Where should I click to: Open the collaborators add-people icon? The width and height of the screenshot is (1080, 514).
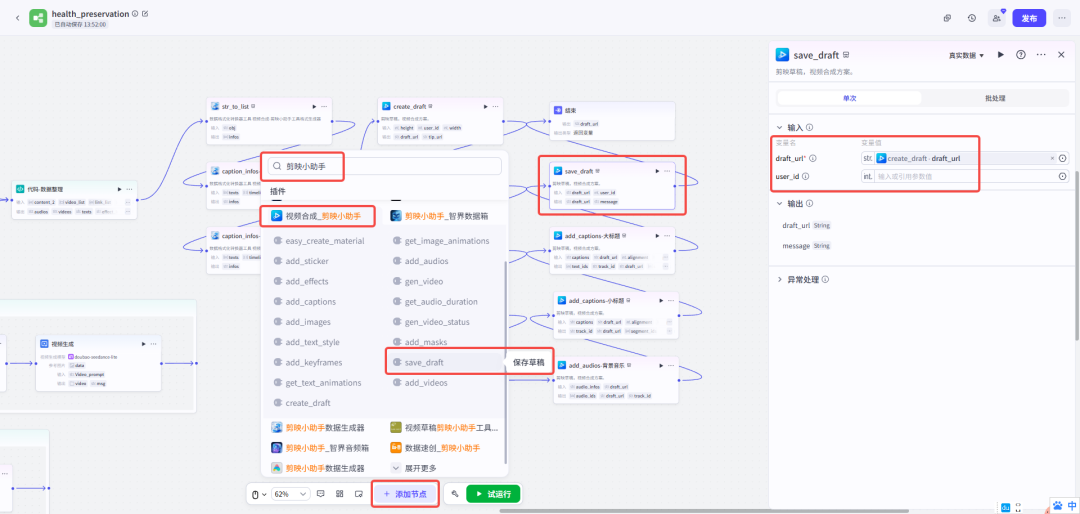(x=996, y=19)
